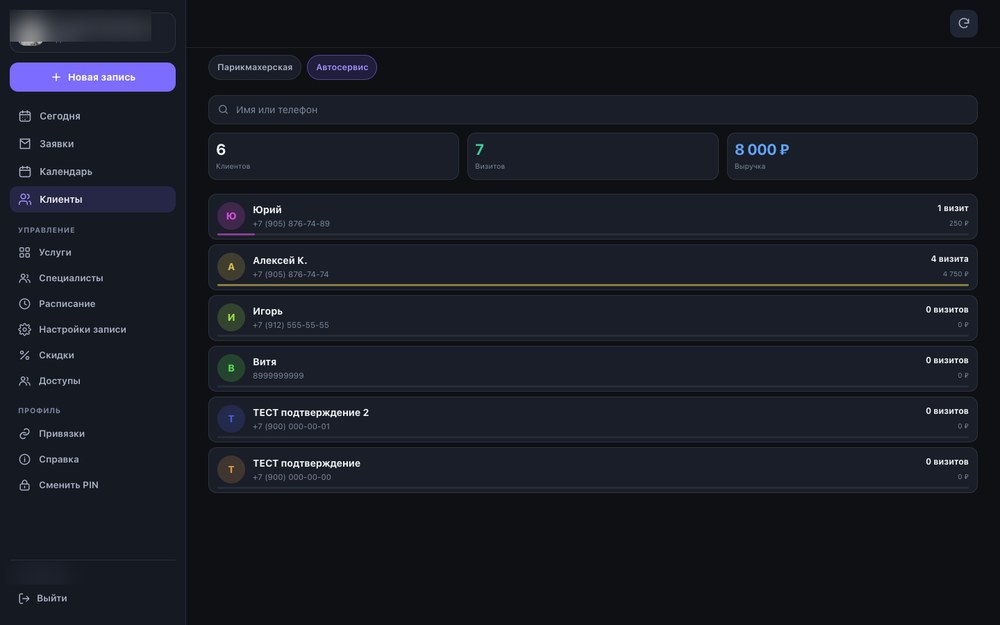Viewport: 1000px width, 625px height.
Task: Go to the Заявки section
Action: point(92,143)
